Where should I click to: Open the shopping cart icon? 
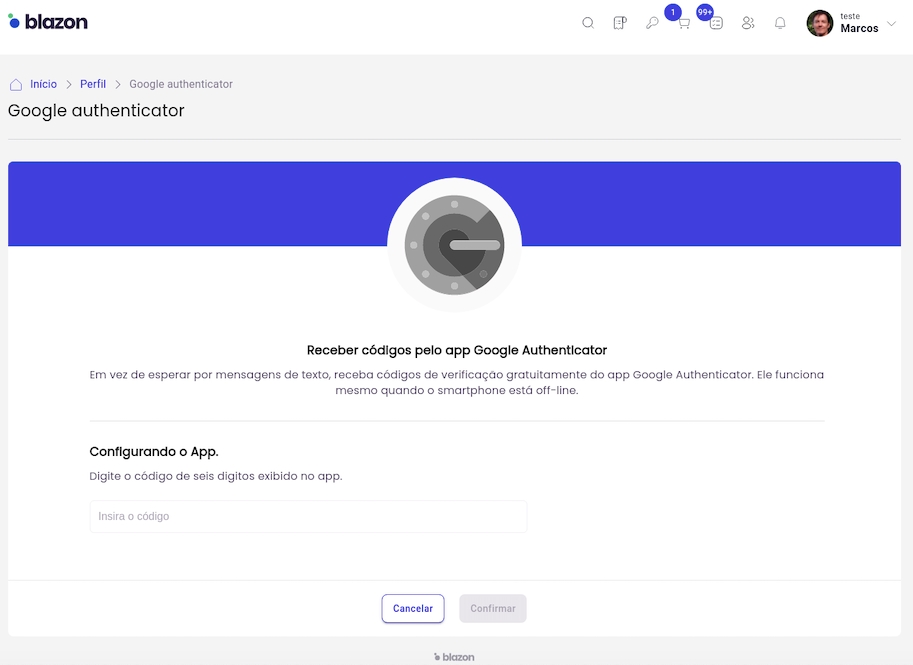tap(684, 24)
